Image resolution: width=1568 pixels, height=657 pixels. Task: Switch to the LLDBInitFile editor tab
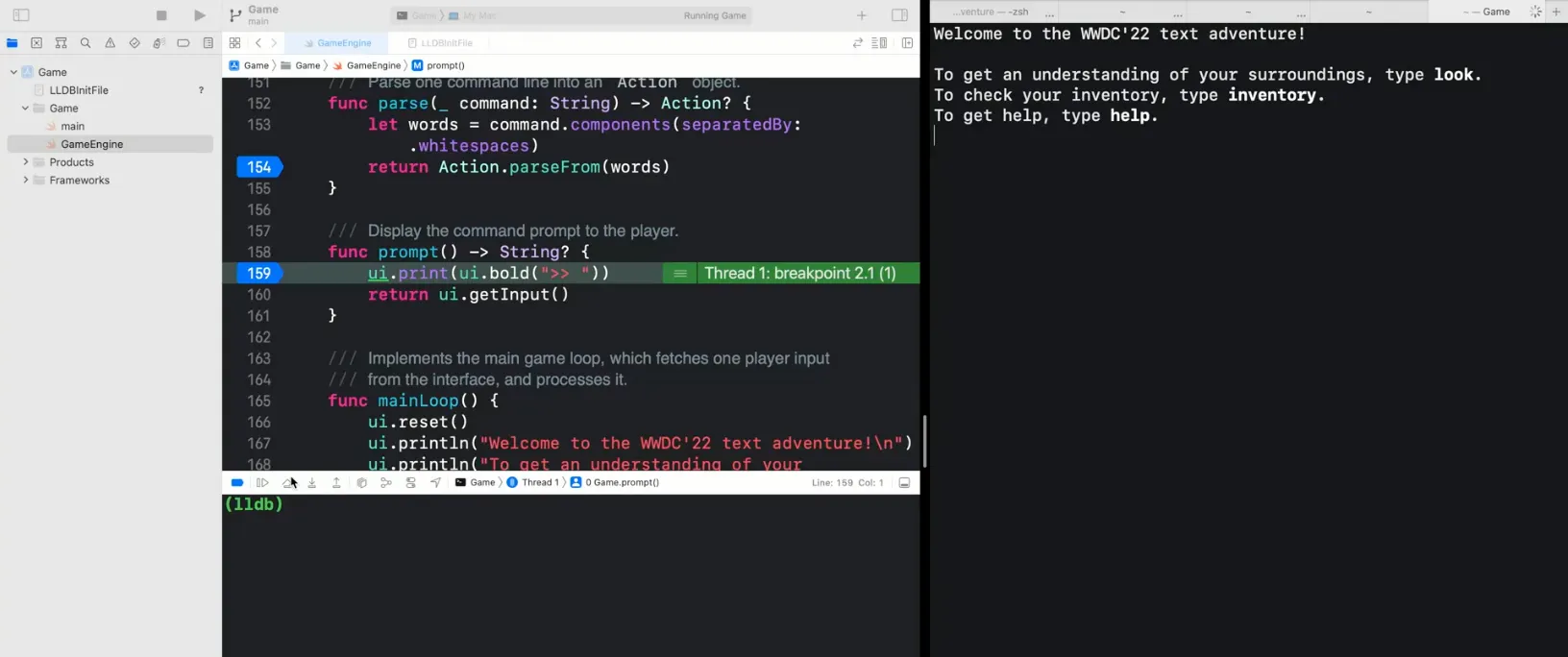(440, 43)
